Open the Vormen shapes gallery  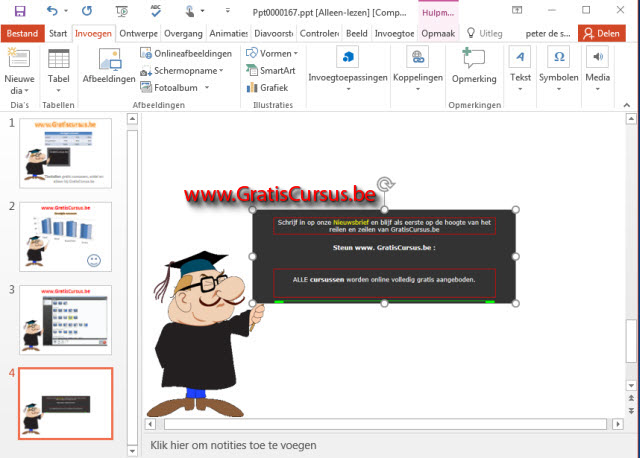pyautogui.click(x=272, y=53)
